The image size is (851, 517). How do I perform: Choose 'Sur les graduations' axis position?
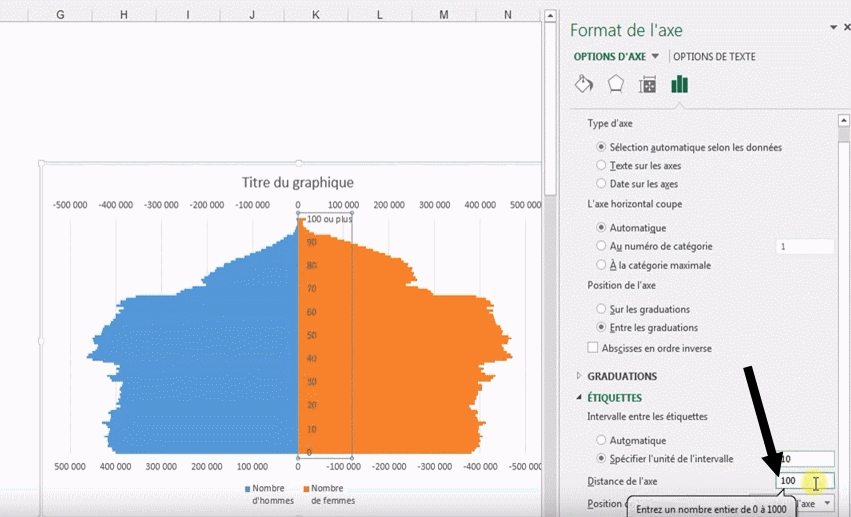tap(601, 309)
